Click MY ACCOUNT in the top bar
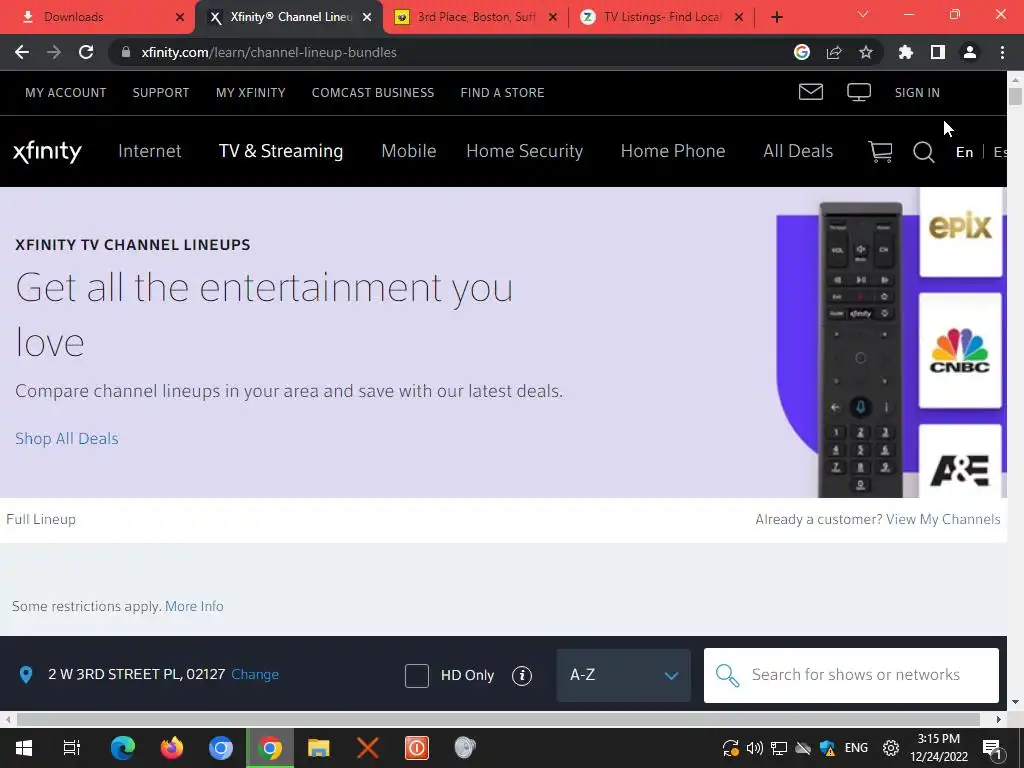This screenshot has width=1024, height=768. click(65, 93)
